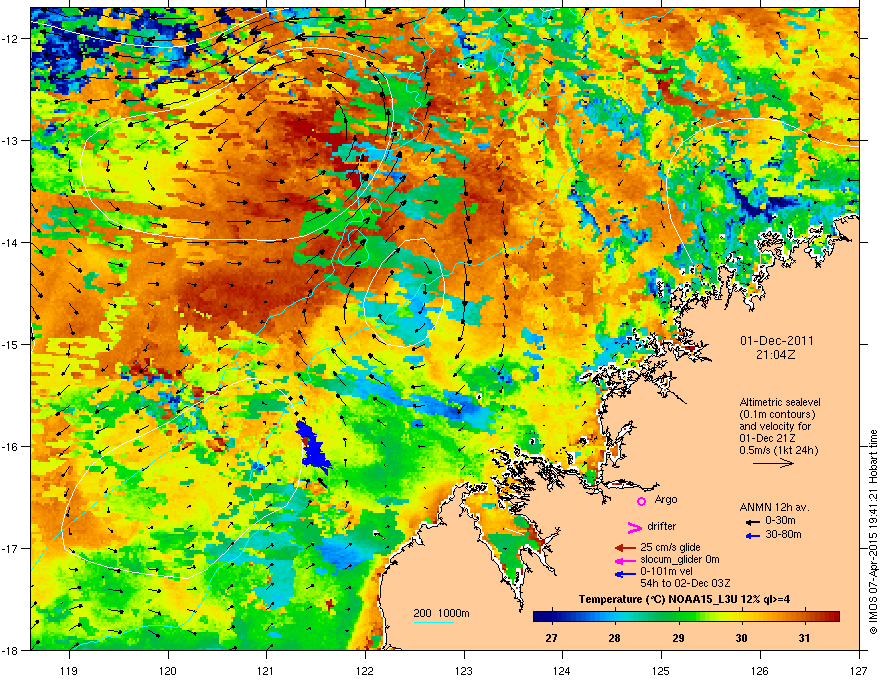This screenshot has width=880, height=680.
Task: Click the longitude axis label '119'
Action: pyautogui.click(x=70, y=670)
